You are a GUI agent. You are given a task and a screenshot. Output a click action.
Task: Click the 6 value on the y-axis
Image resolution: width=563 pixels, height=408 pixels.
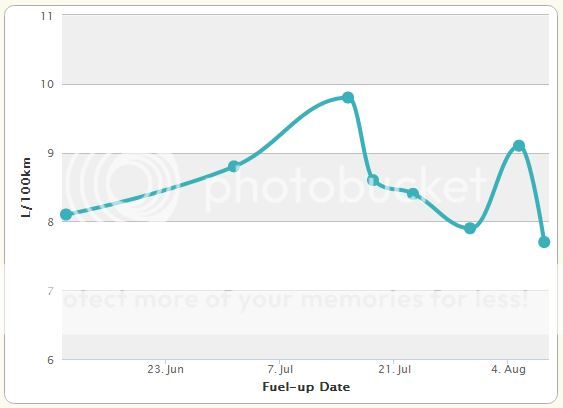[50, 360]
